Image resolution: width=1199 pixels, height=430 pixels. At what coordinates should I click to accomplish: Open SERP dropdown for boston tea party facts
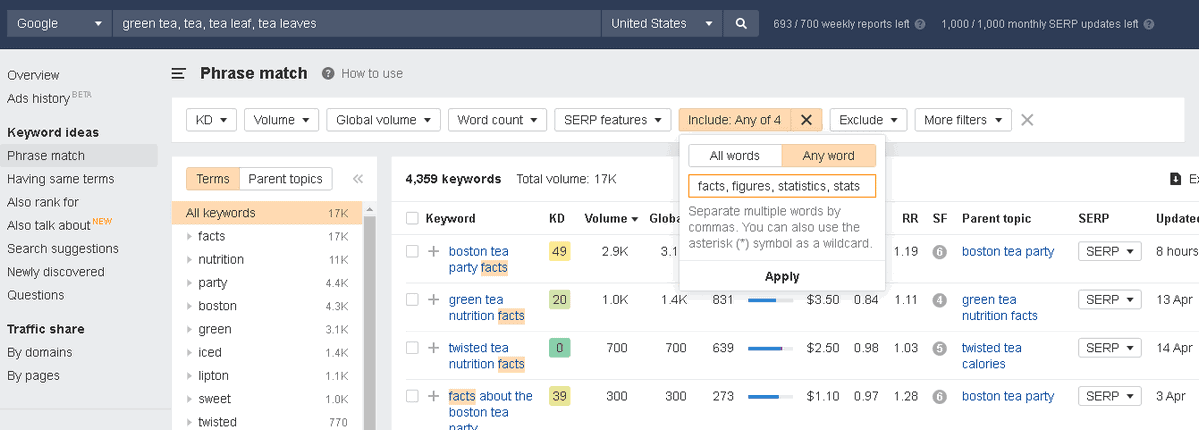pos(1110,252)
